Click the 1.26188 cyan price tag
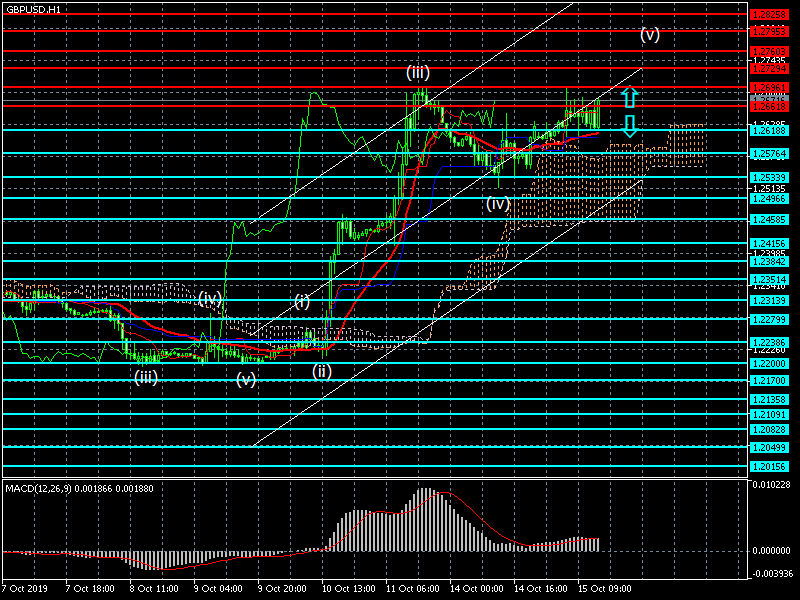 pyautogui.click(x=769, y=131)
